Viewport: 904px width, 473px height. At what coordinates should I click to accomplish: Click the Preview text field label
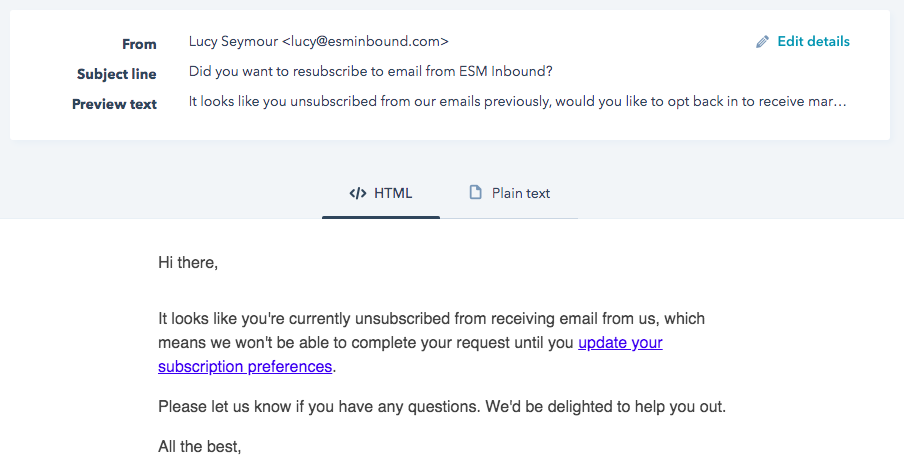[115, 104]
